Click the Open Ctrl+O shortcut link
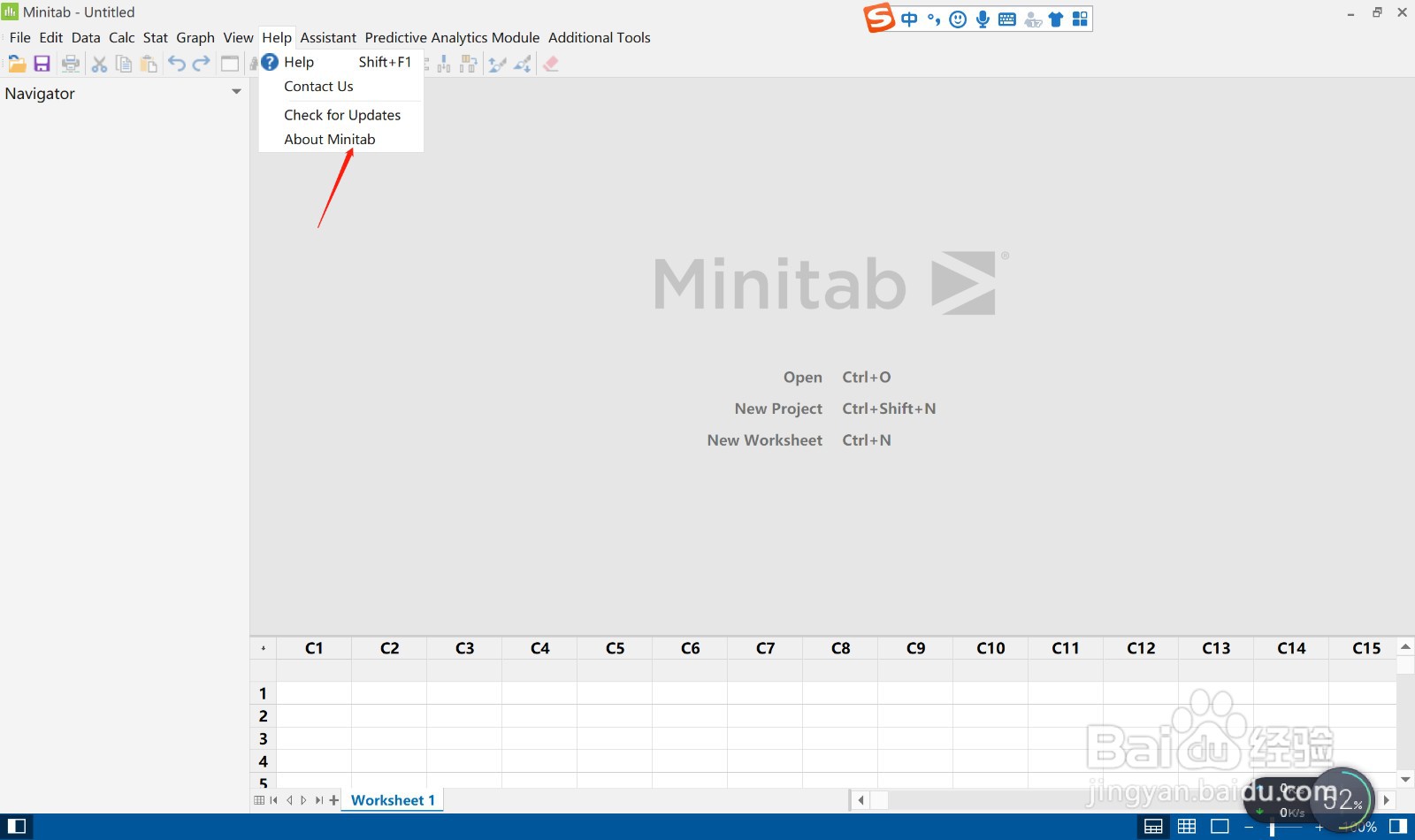This screenshot has height=840, width=1415. tap(837, 378)
